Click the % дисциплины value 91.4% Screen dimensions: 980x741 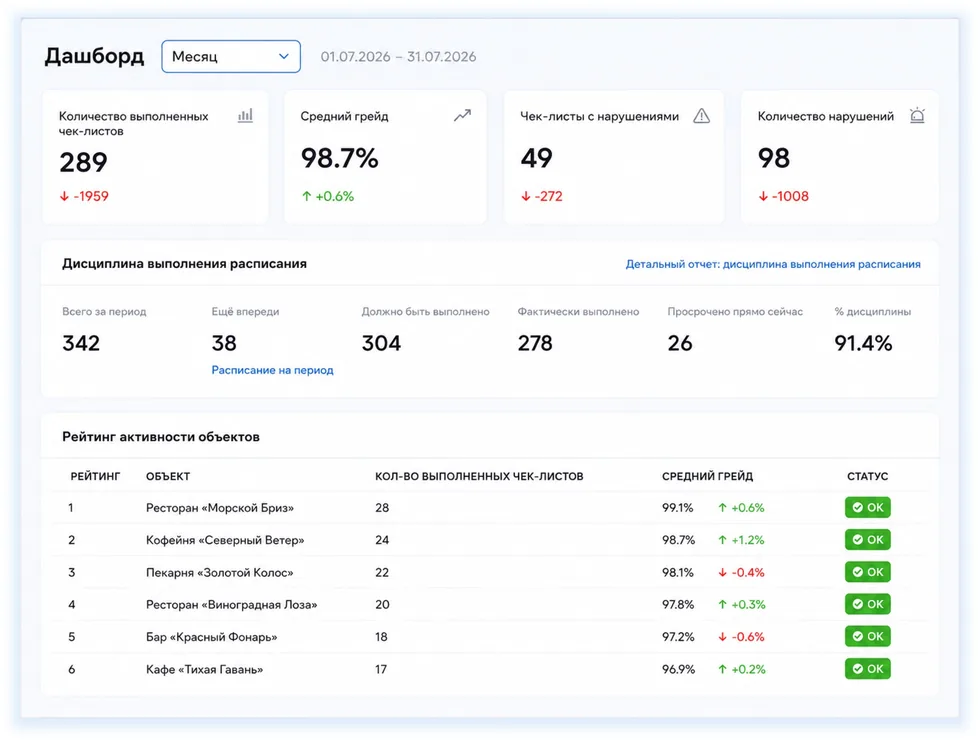point(863,343)
